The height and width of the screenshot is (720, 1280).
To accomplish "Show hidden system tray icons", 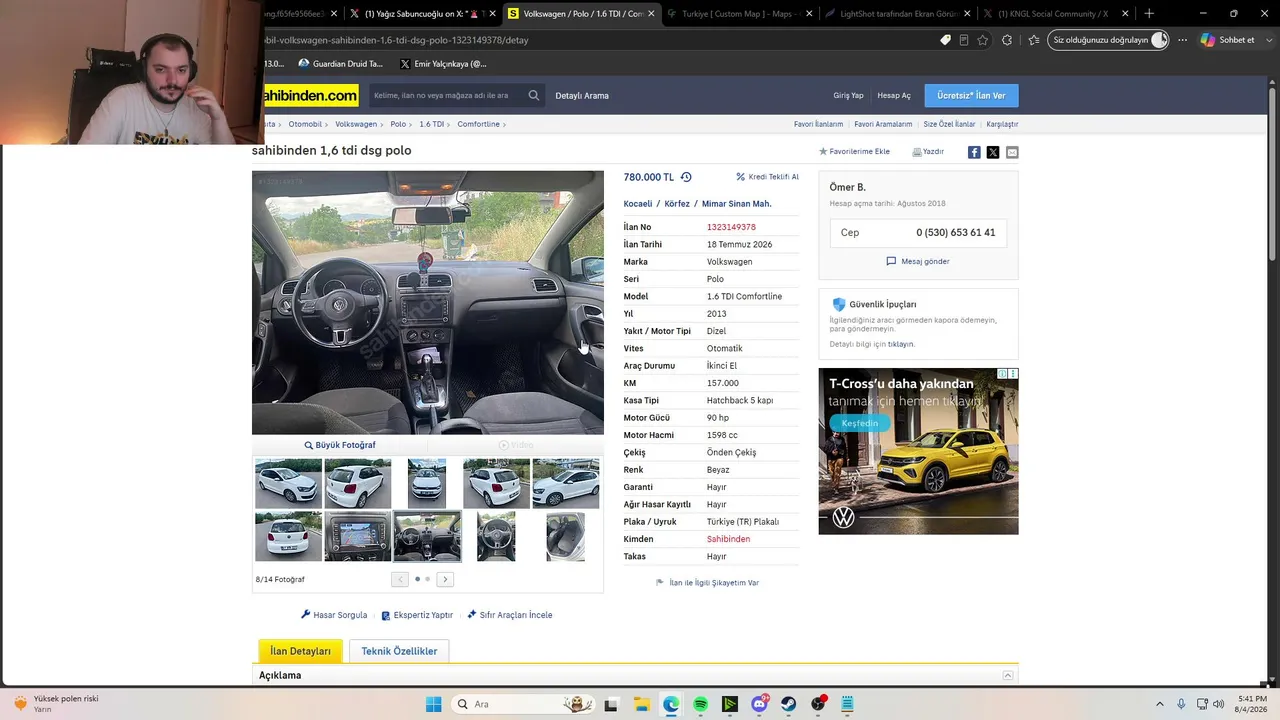I will coord(1160,704).
